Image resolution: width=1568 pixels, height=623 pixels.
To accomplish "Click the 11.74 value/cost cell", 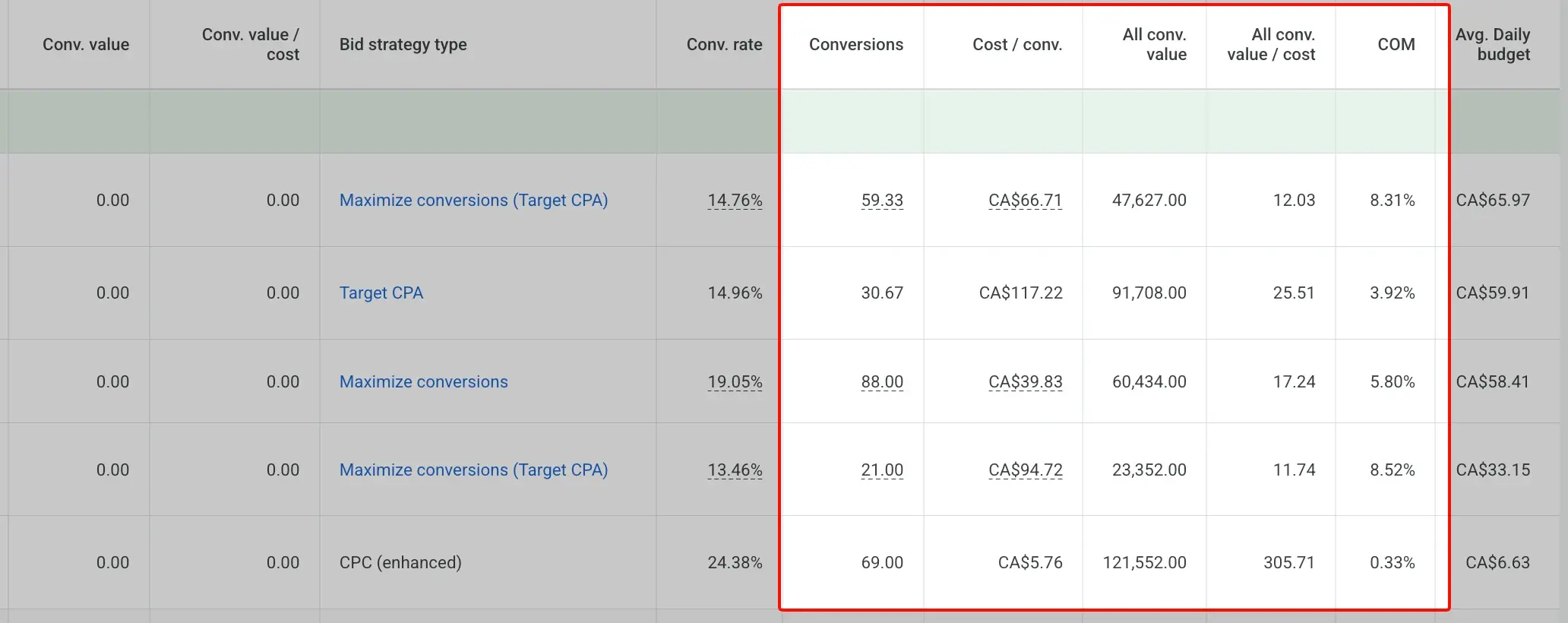I will tap(1295, 470).
